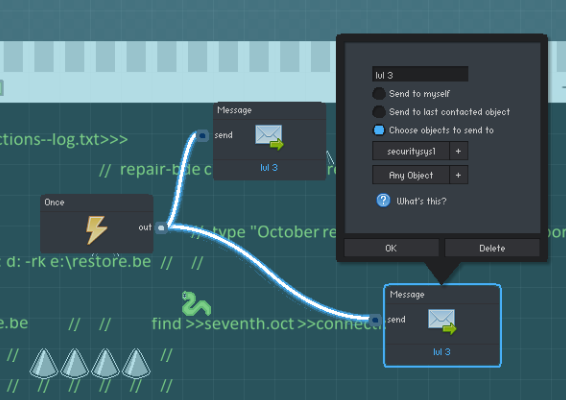Click the lvl 3 label on upper Message node
This screenshot has width=566, height=401.
pos(269,168)
